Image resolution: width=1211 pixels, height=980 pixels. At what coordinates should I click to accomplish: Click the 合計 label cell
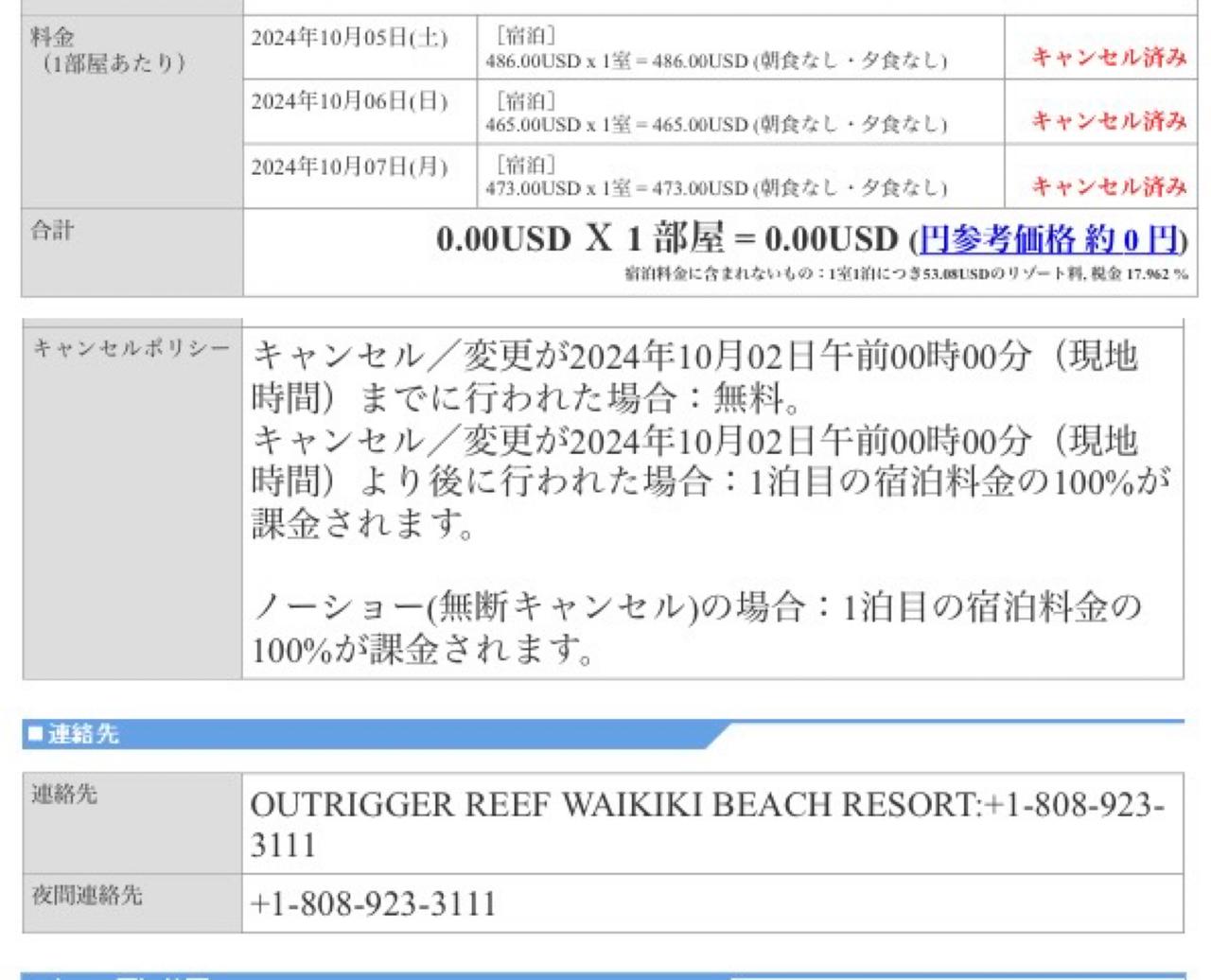pos(132,253)
